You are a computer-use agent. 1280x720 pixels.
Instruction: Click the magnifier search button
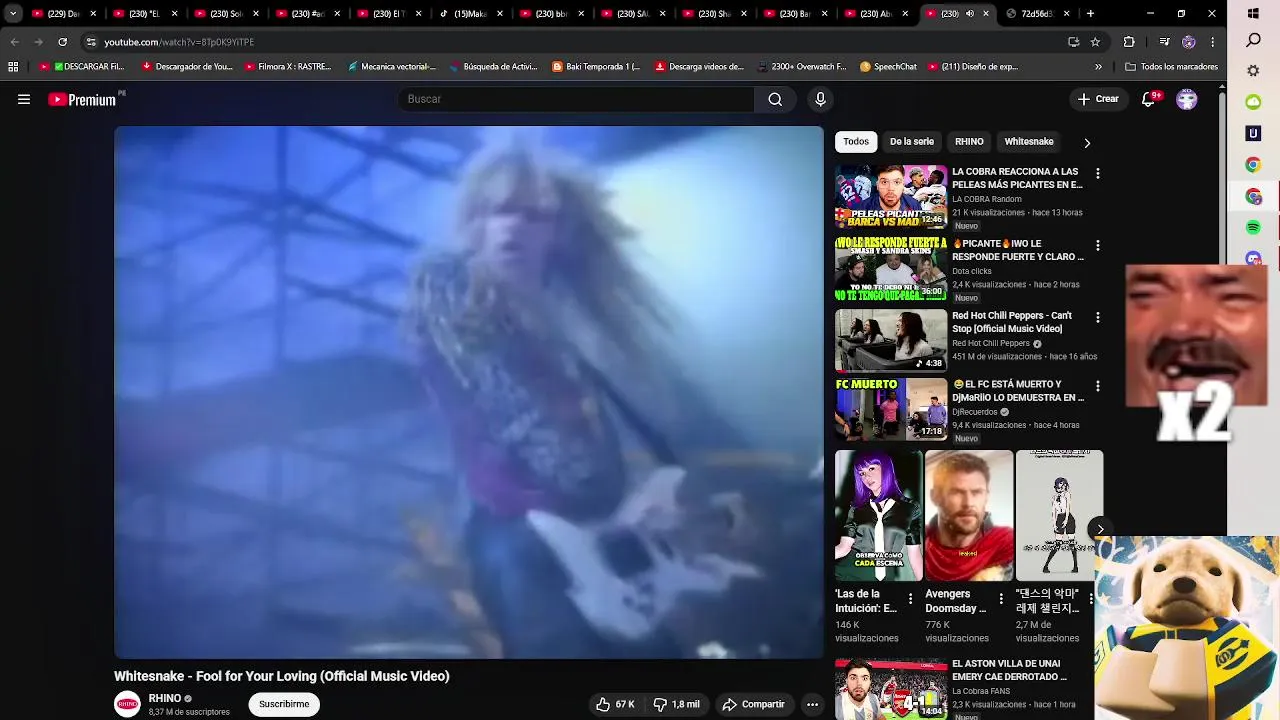point(775,99)
